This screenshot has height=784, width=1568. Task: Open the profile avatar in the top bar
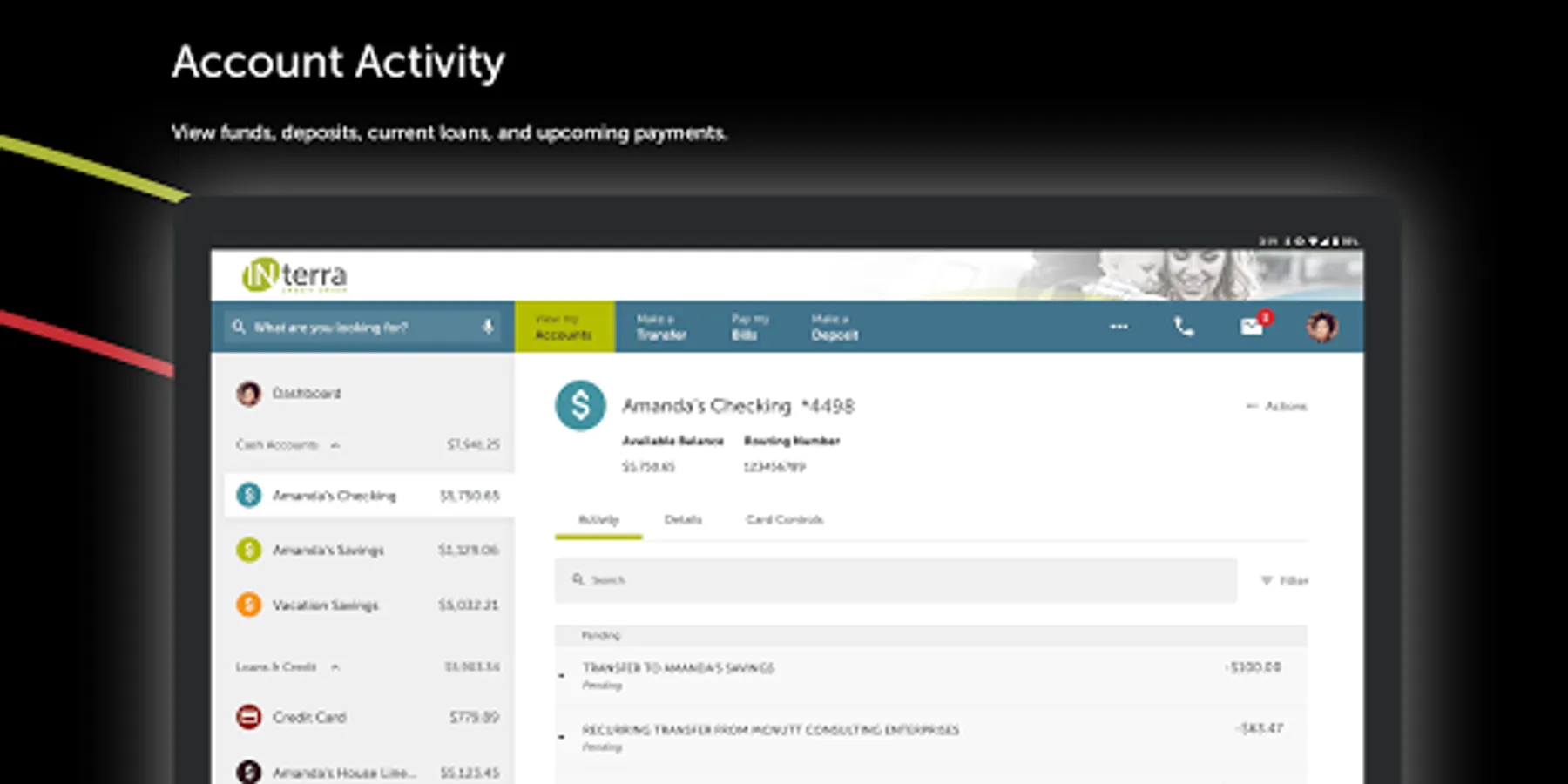1321,327
